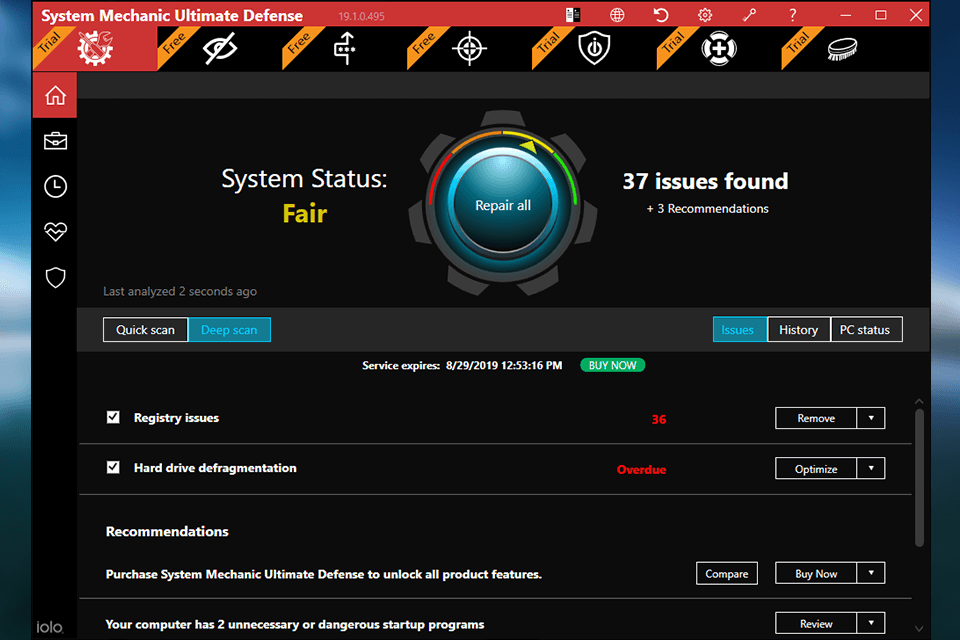Open help question mark in title bar
This screenshot has height=640, width=960.
pyautogui.click(x=792, y=15)
